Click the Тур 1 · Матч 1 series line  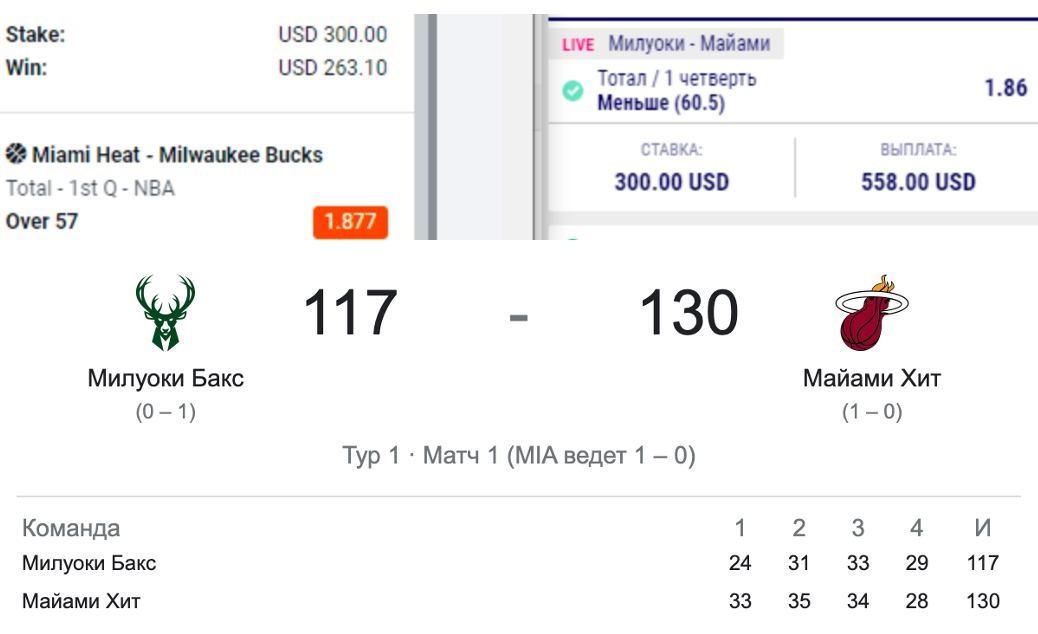coord(518,456)
